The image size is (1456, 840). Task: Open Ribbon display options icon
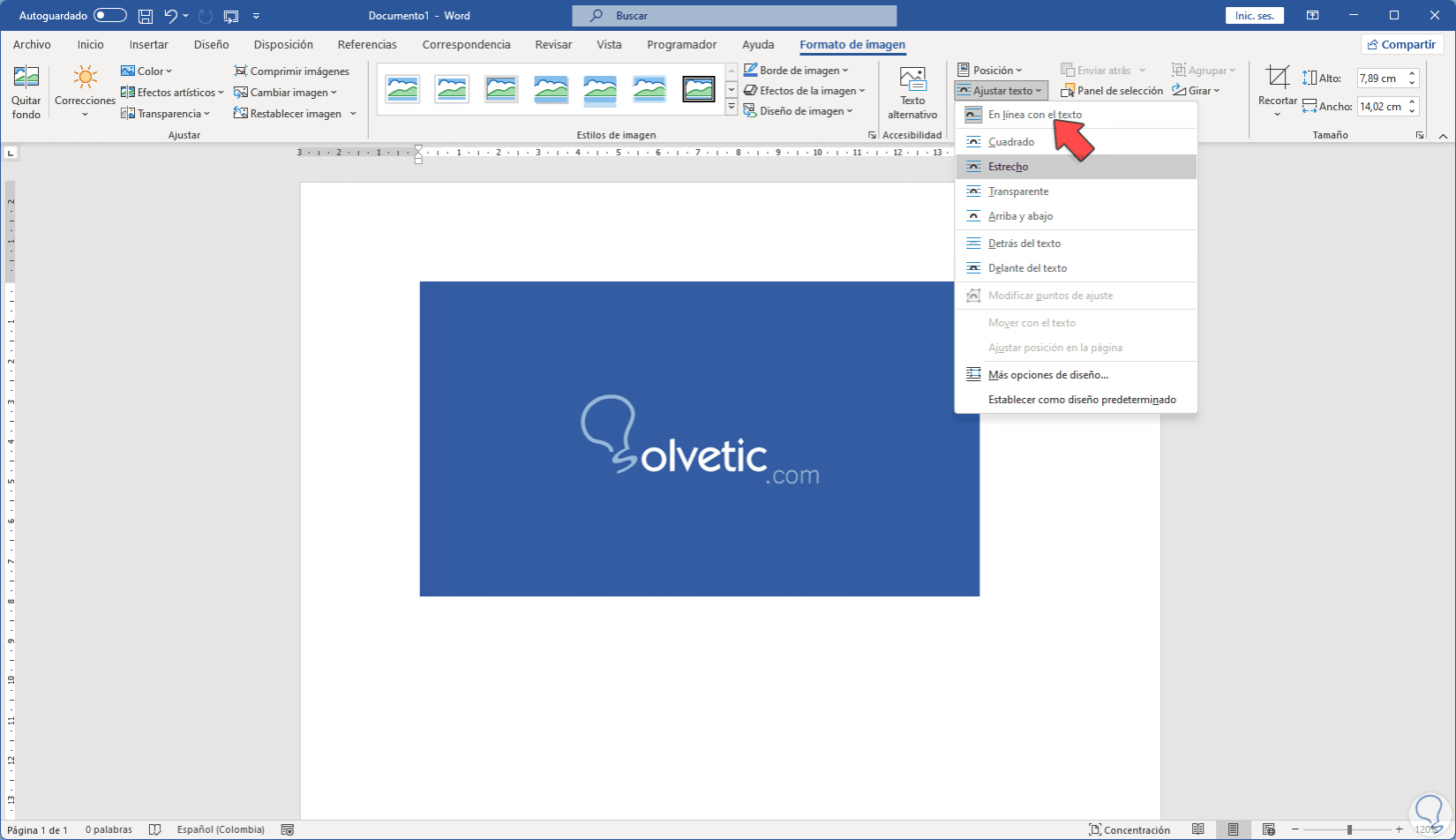tap(1313, 16)
